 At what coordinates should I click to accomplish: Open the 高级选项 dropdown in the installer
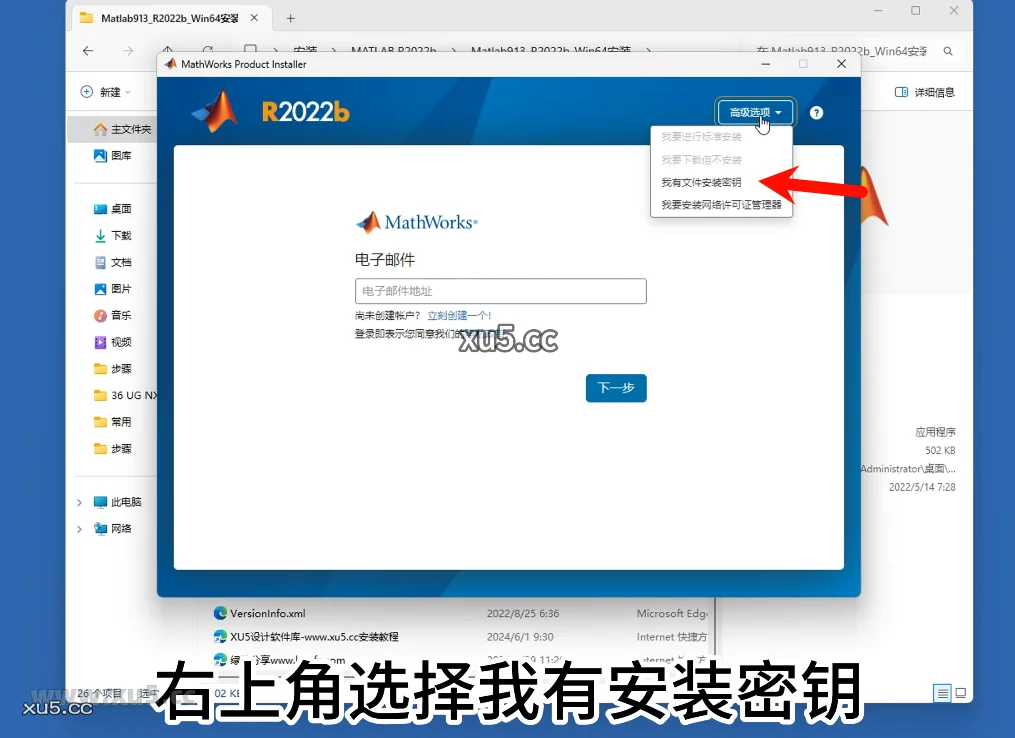pyautogui.click(x=754, y=112)
